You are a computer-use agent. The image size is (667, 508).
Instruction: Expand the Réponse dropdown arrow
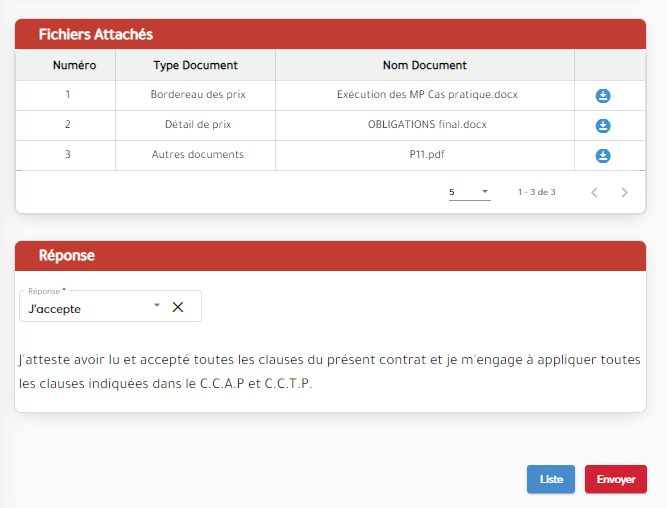pos(157,307)
